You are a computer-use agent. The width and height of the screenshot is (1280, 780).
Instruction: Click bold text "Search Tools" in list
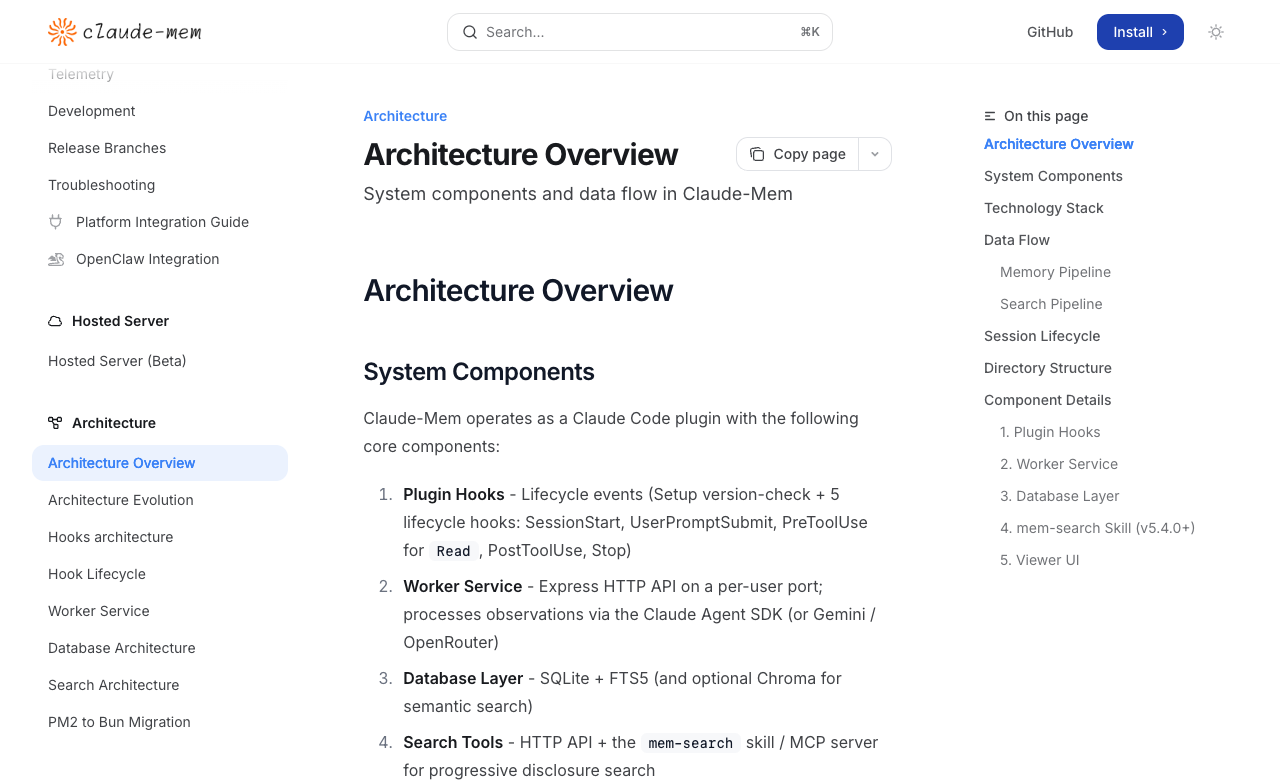click(453, 742)
